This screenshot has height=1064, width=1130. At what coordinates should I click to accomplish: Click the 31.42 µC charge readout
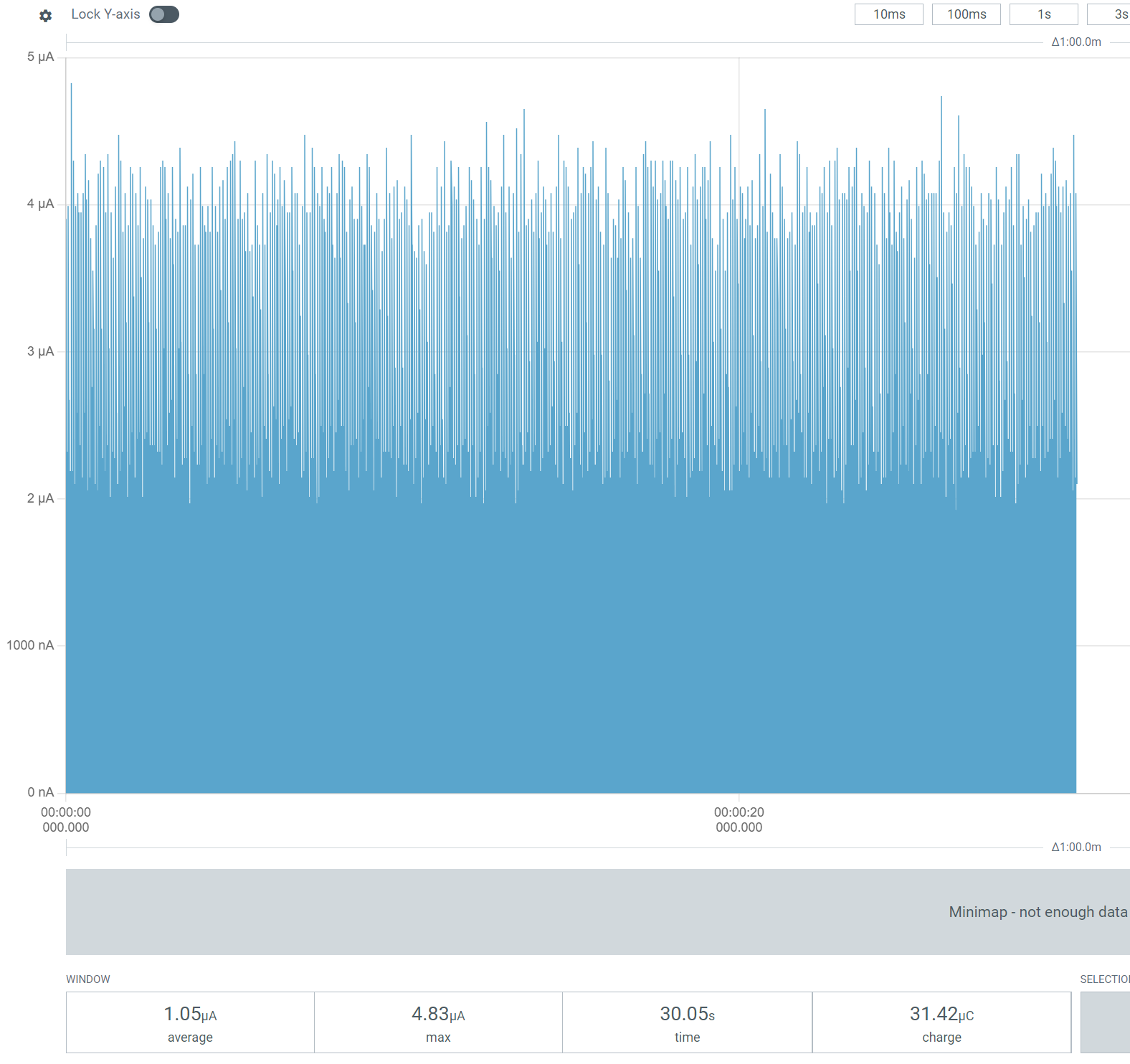click(x=941, y=1022)
